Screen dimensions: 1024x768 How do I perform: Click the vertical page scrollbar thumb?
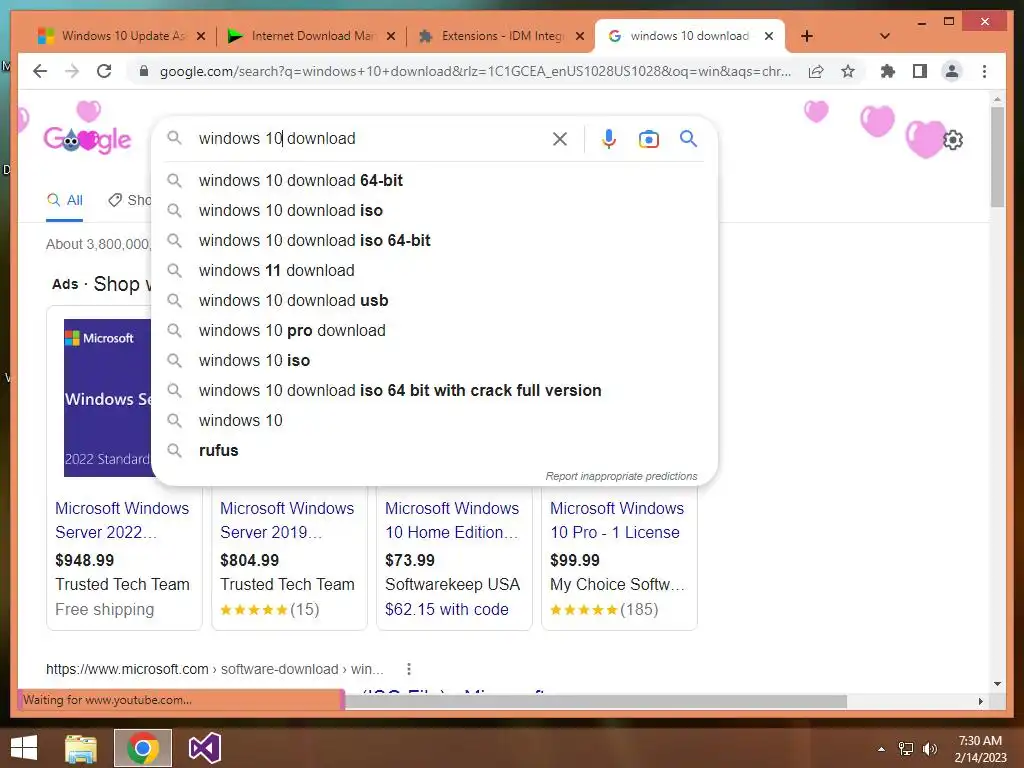click(x=997, y=157)
